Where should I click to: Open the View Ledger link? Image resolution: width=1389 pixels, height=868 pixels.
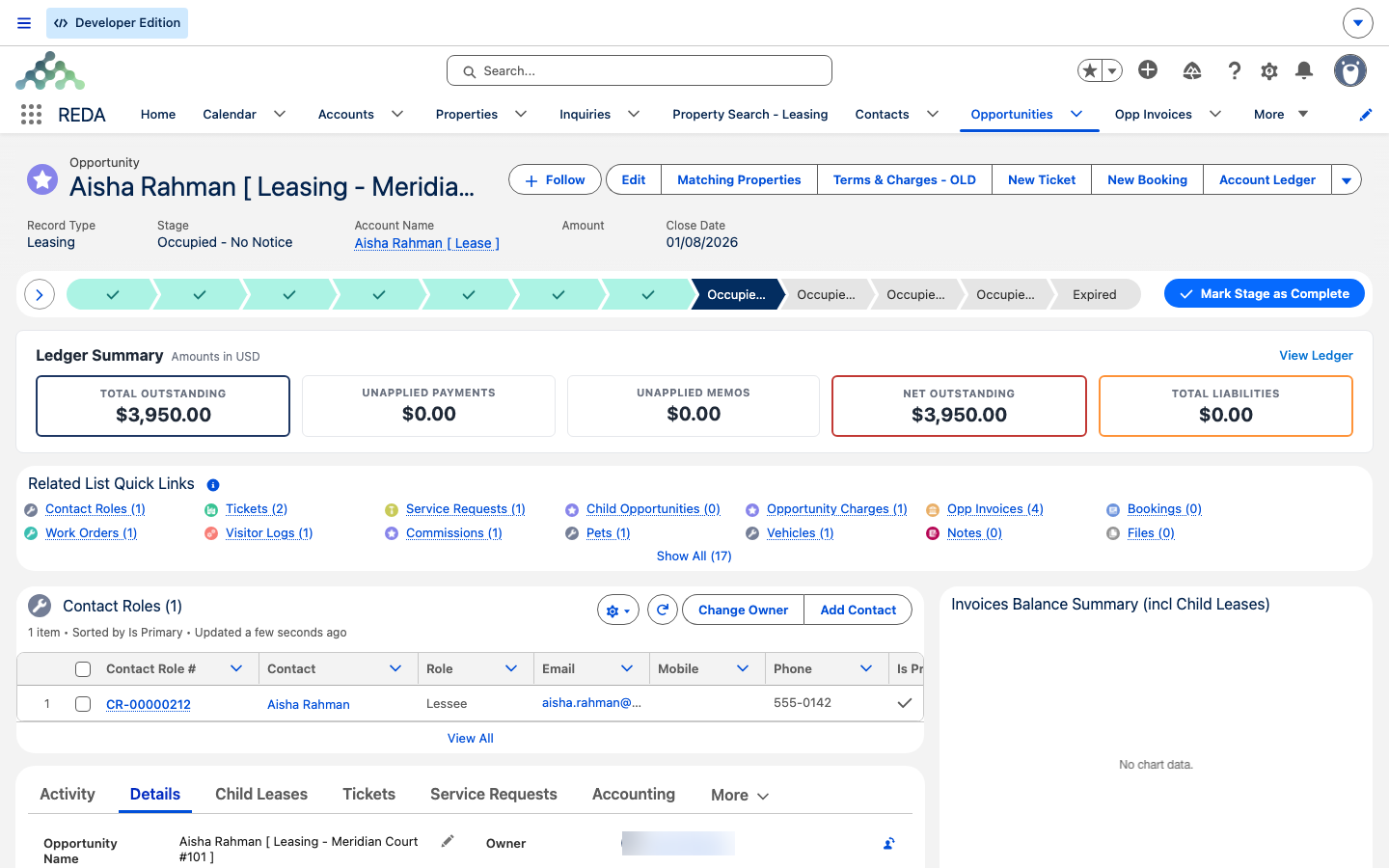[1316, 355]
